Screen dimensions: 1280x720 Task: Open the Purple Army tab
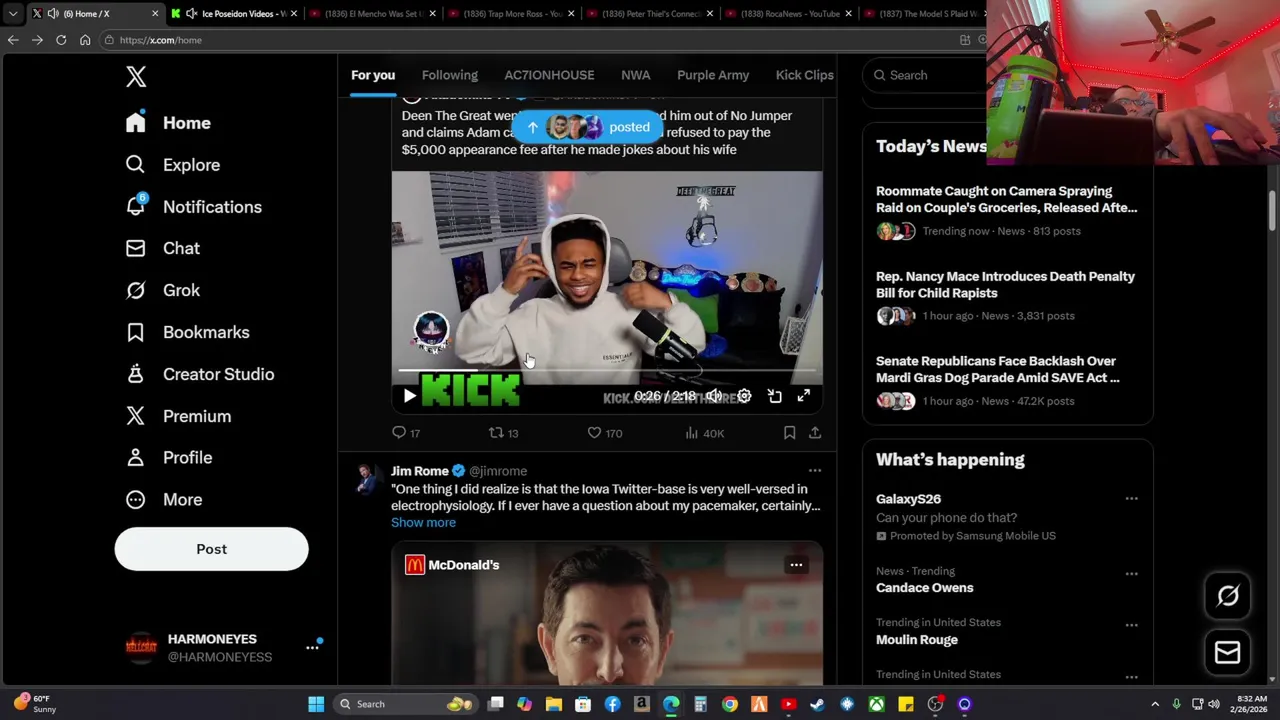click(x=713, y=75)
